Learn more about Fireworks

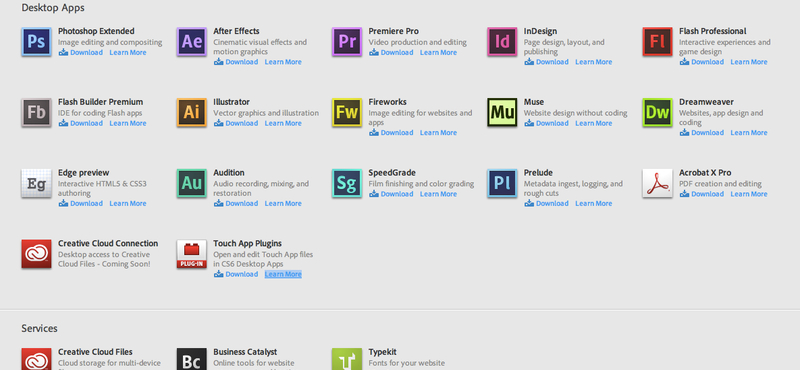pyautogui.click(x=438, y=133)
